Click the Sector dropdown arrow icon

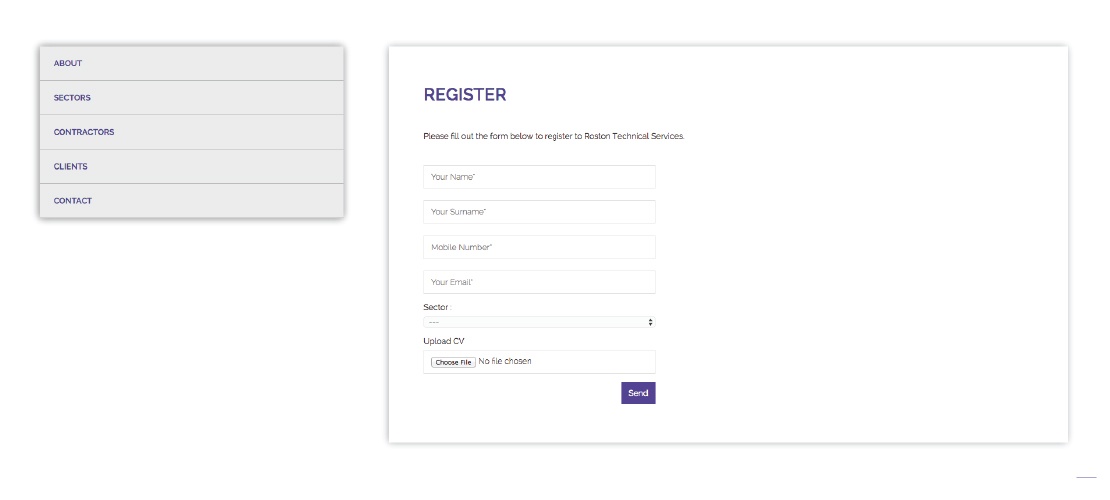coord(650,322)
